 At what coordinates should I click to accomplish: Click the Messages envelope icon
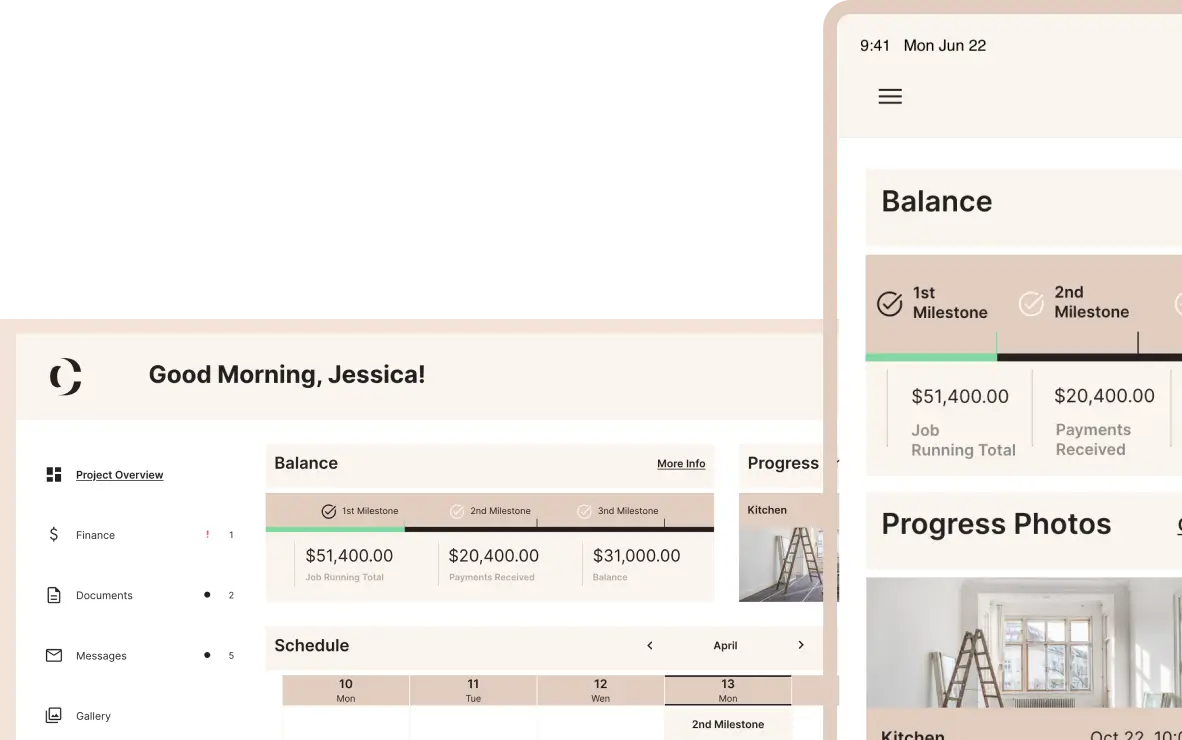pos(54,656)
